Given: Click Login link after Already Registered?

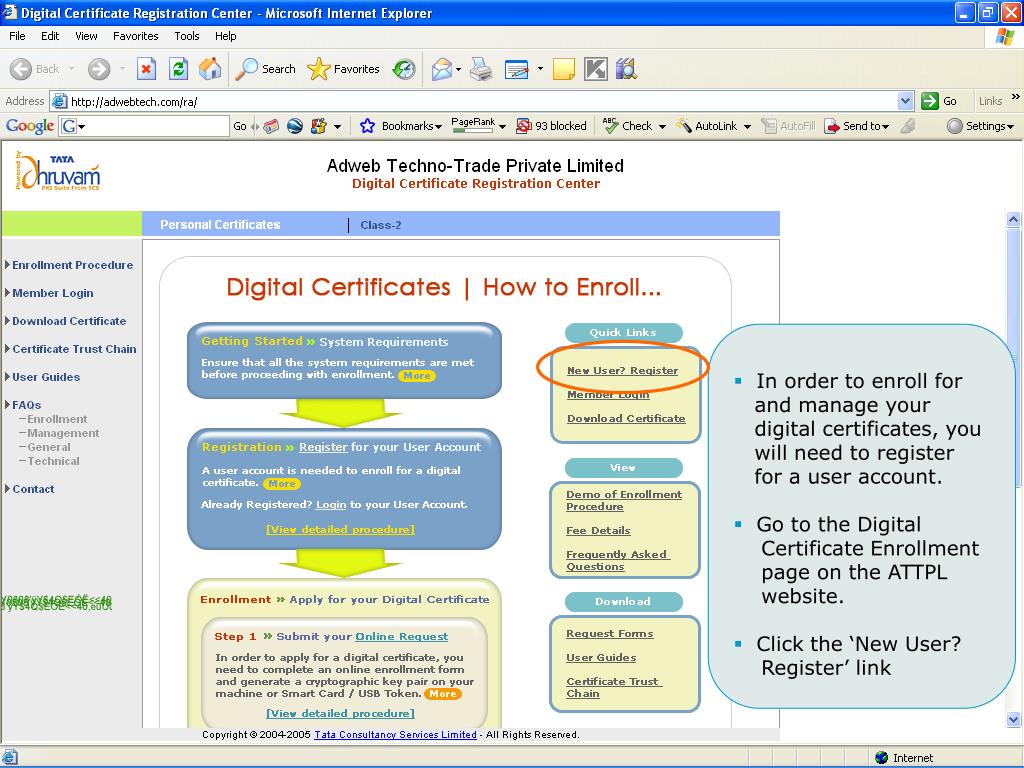Looking at the screenshot, I should 331,504.
